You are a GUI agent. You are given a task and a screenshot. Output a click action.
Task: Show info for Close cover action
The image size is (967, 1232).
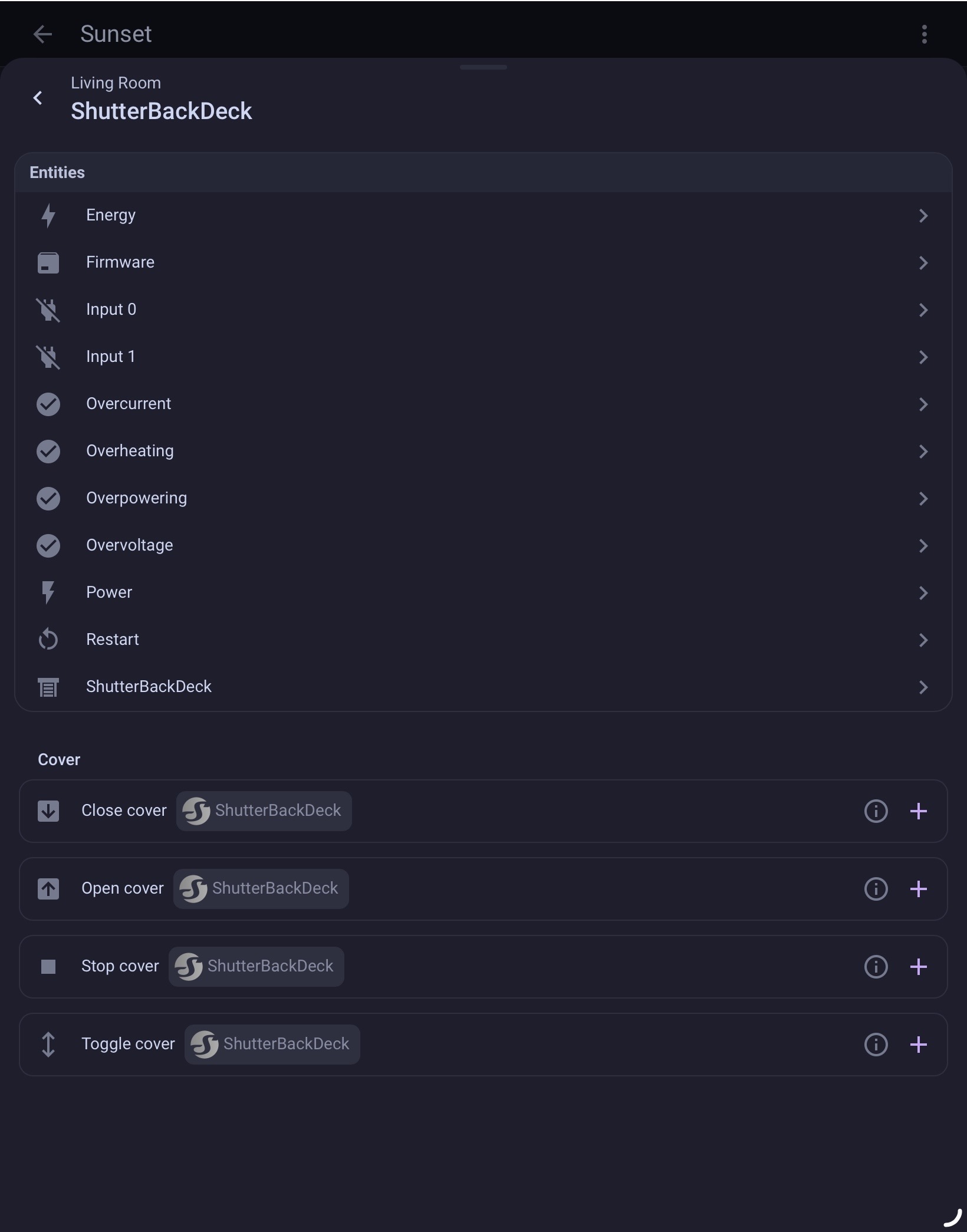click(876, 811)
